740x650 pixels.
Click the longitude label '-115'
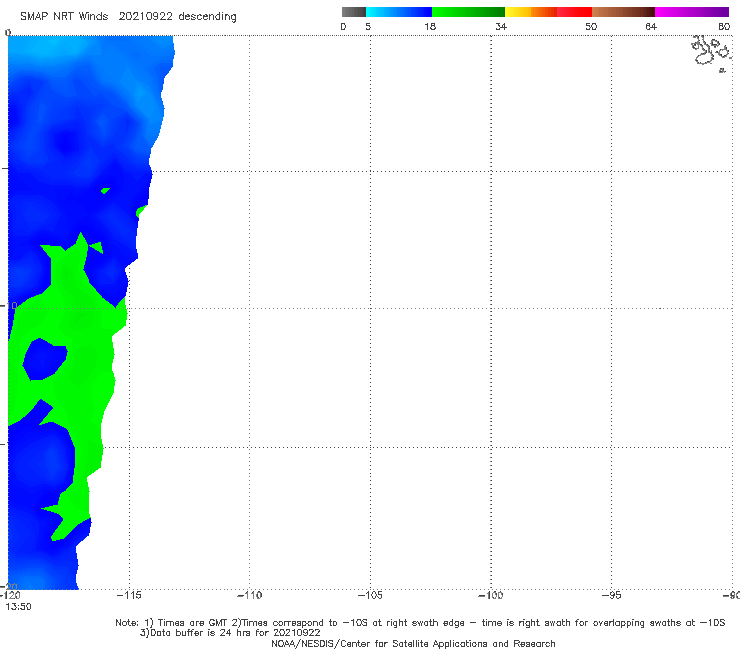pyautogui.click(x=129, y=595)
